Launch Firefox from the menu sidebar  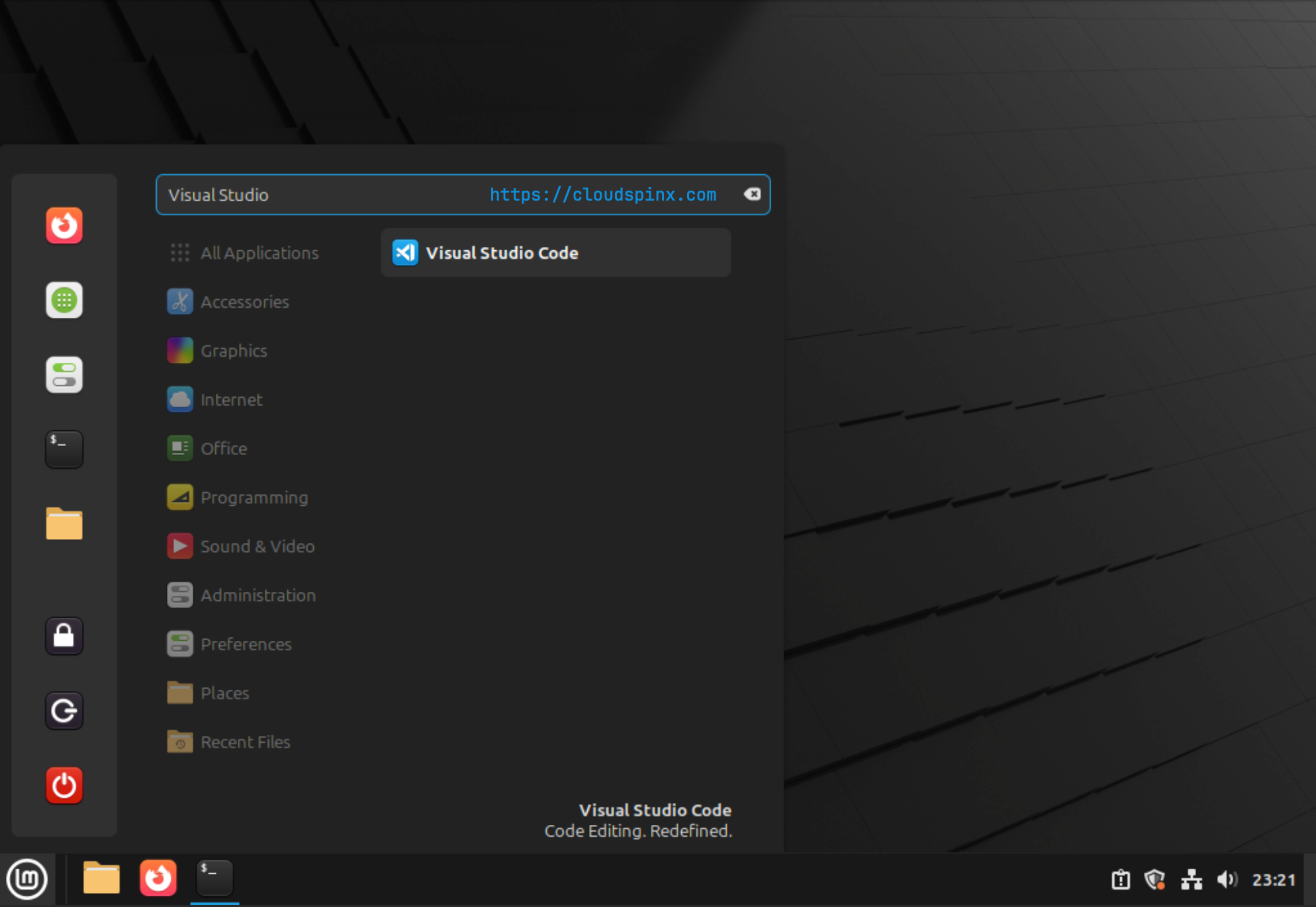click(64, 225)
